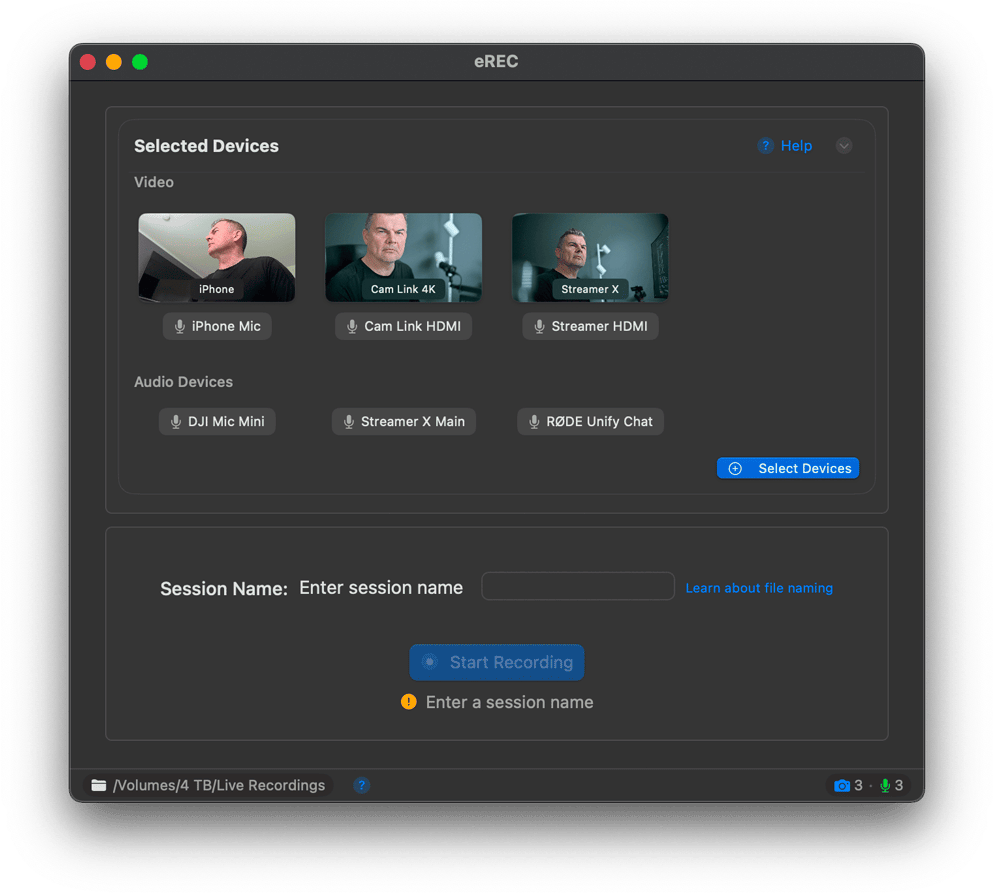Collapse the Selected Devices panel chevron
Image resolution: width=993 pixels, height=893 pixels.
click(844, 146)
